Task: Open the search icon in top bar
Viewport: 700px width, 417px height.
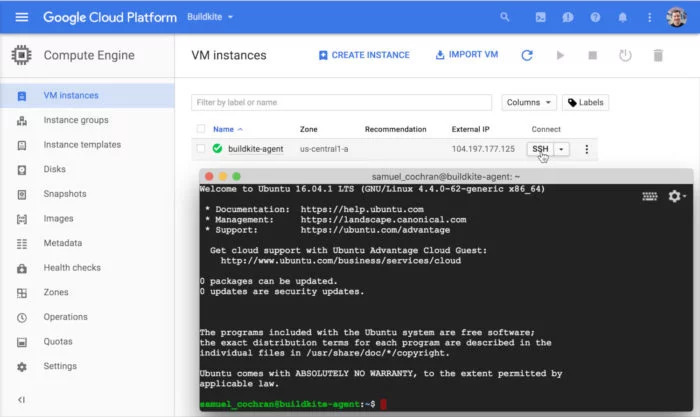Action: (504, 17)
